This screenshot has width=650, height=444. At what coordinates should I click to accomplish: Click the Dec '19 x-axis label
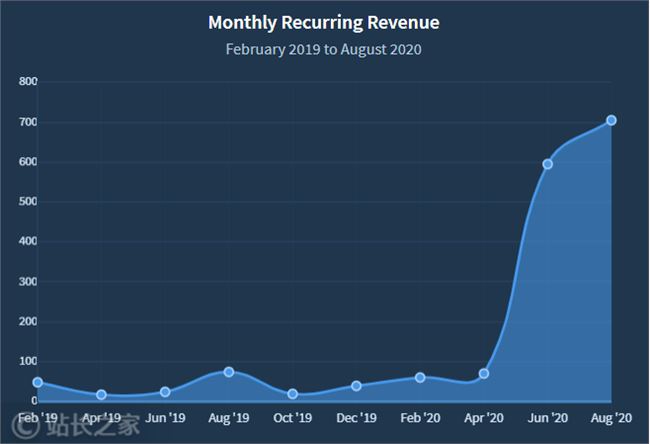(357, 418)
